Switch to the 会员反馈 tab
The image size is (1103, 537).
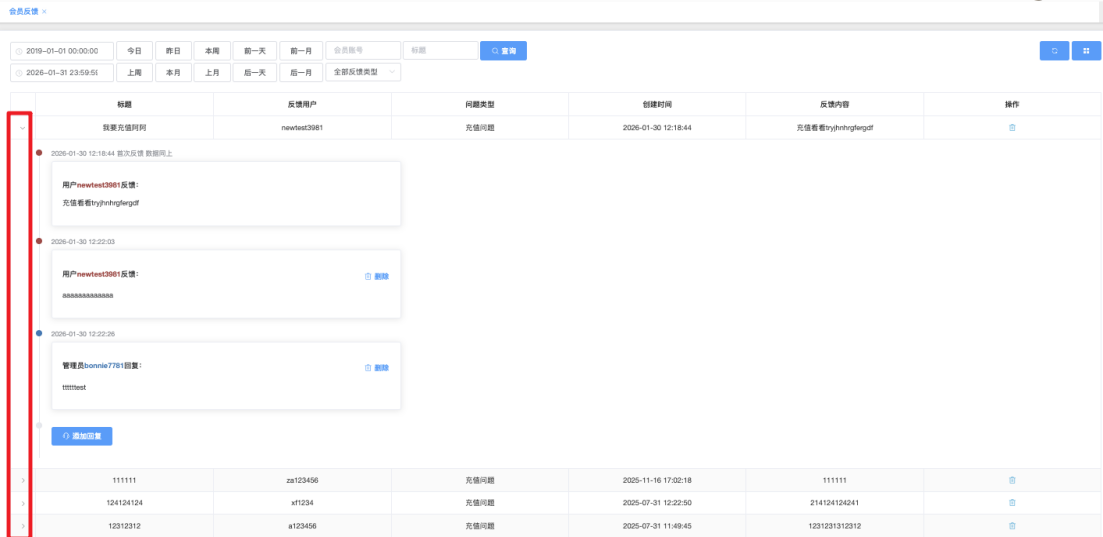pos(22,11)
